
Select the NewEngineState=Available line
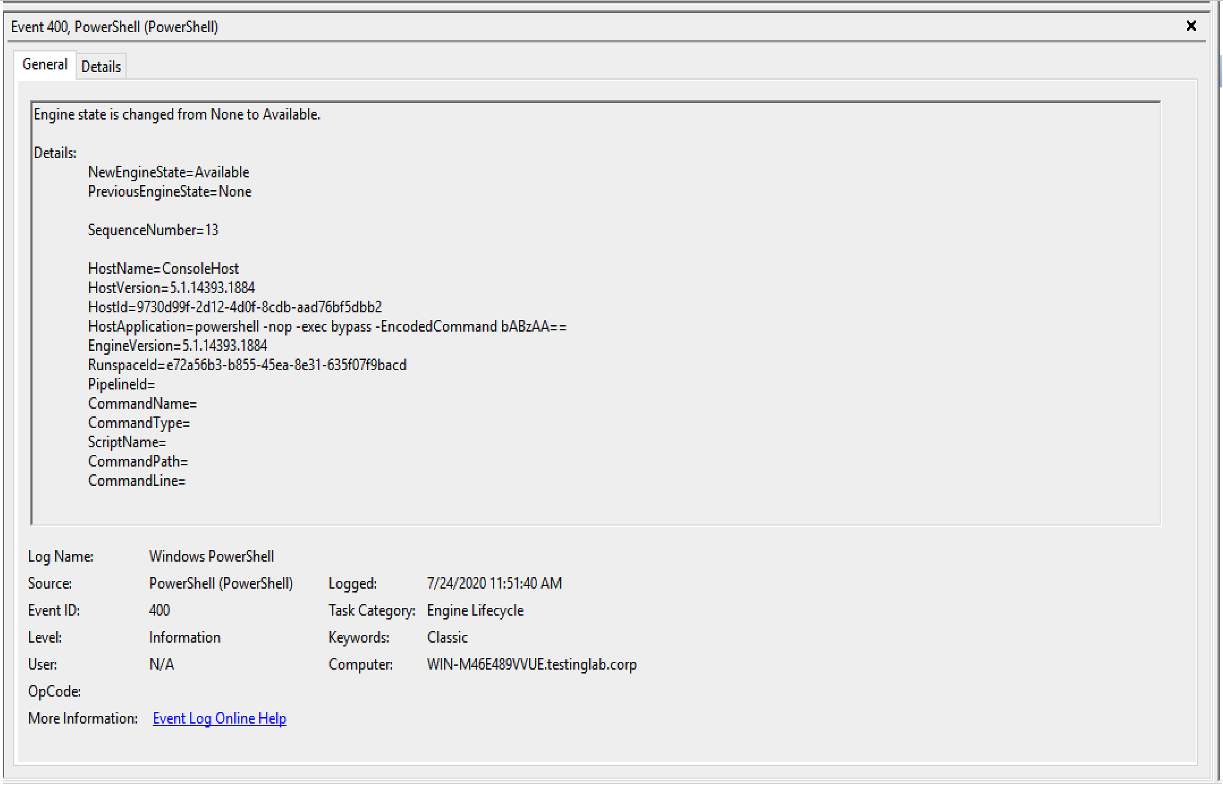[168, 172]
